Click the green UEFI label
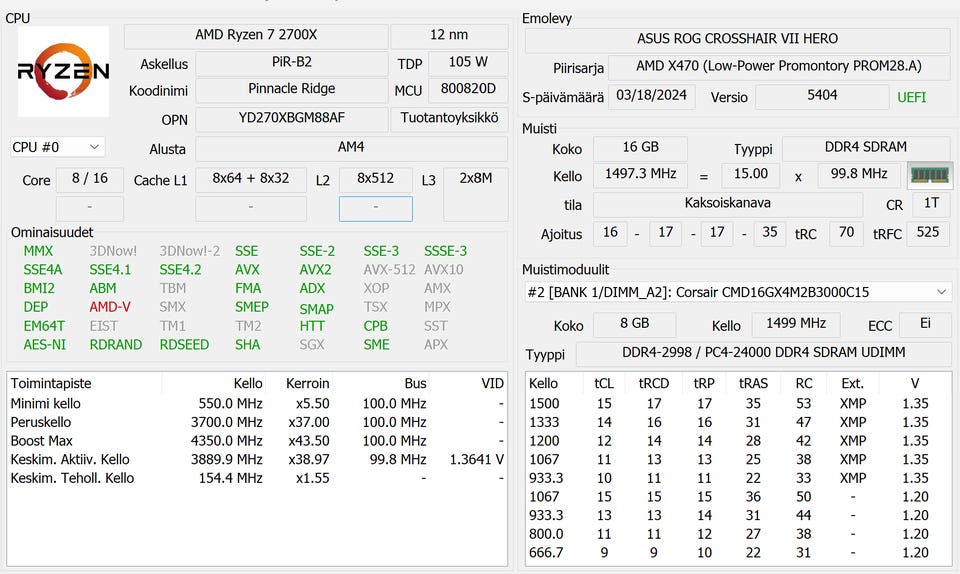 point(911,97)
